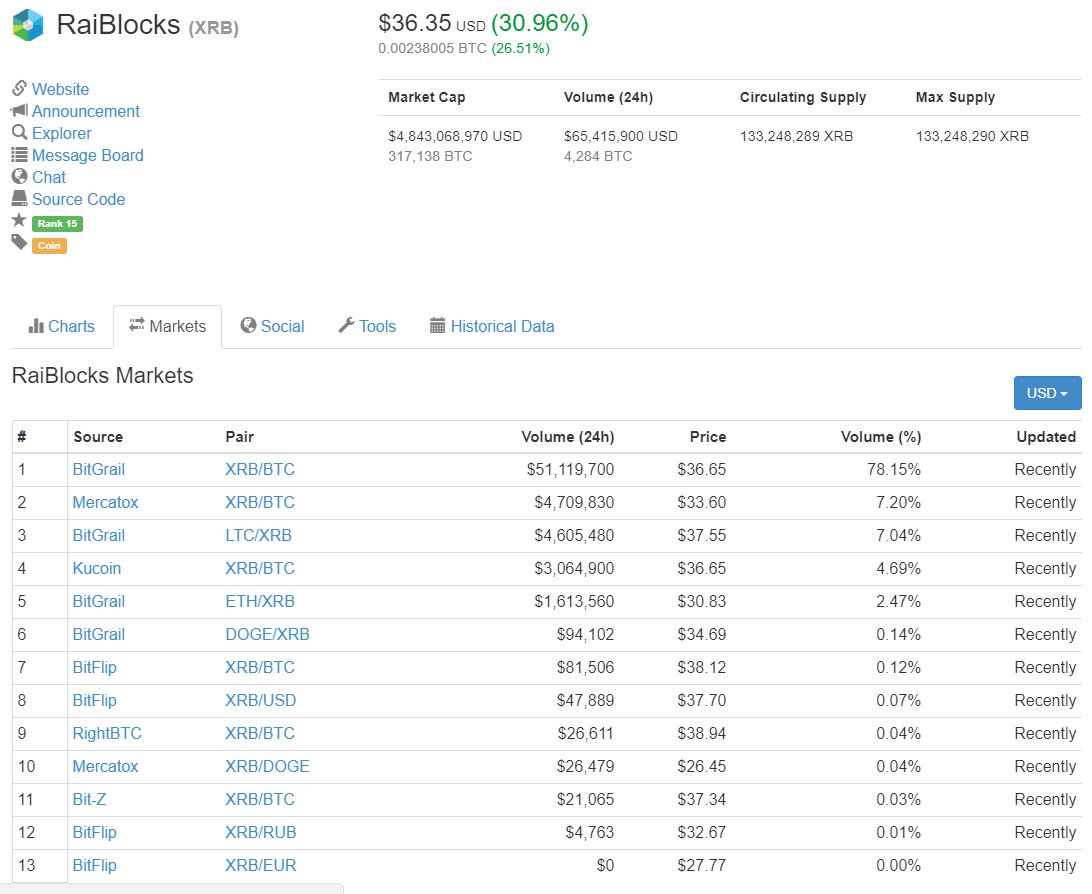Screen dimensions: 1092x894
Task: Open the XRB/EUR pair link
Action: click(x=260, y=865)
